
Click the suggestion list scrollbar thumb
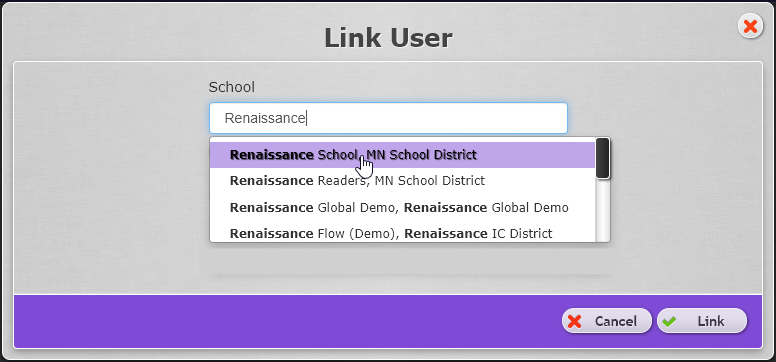tap(602, 158)
